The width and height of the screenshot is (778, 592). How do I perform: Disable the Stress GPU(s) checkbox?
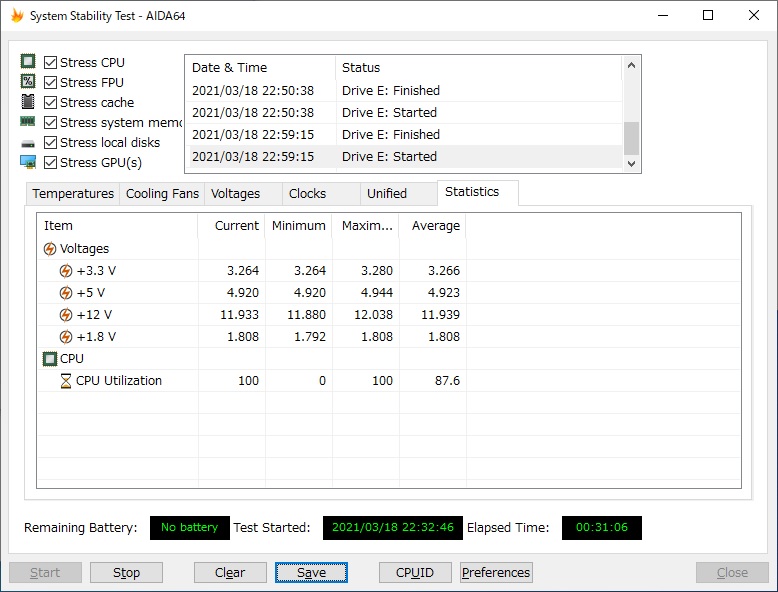tap(51, 163)
